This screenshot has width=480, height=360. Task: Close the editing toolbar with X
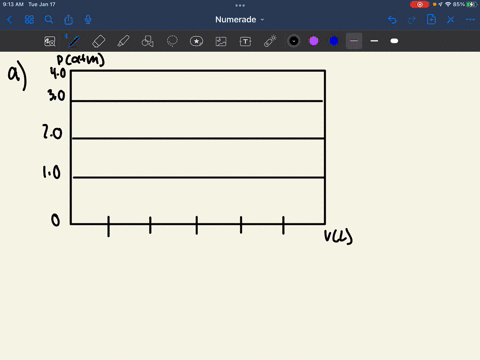[x=451, y=20]
